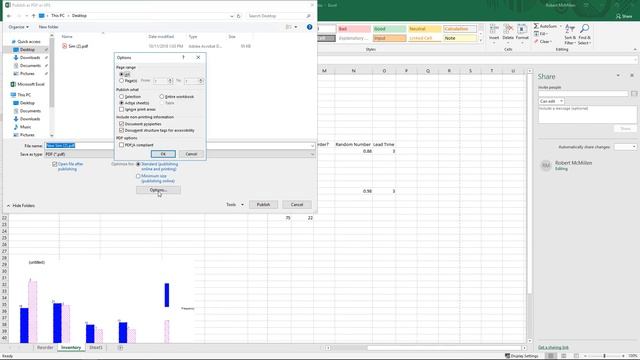
Task: Toggle Open file after publishing checkbox
Action: pos(55,164)
